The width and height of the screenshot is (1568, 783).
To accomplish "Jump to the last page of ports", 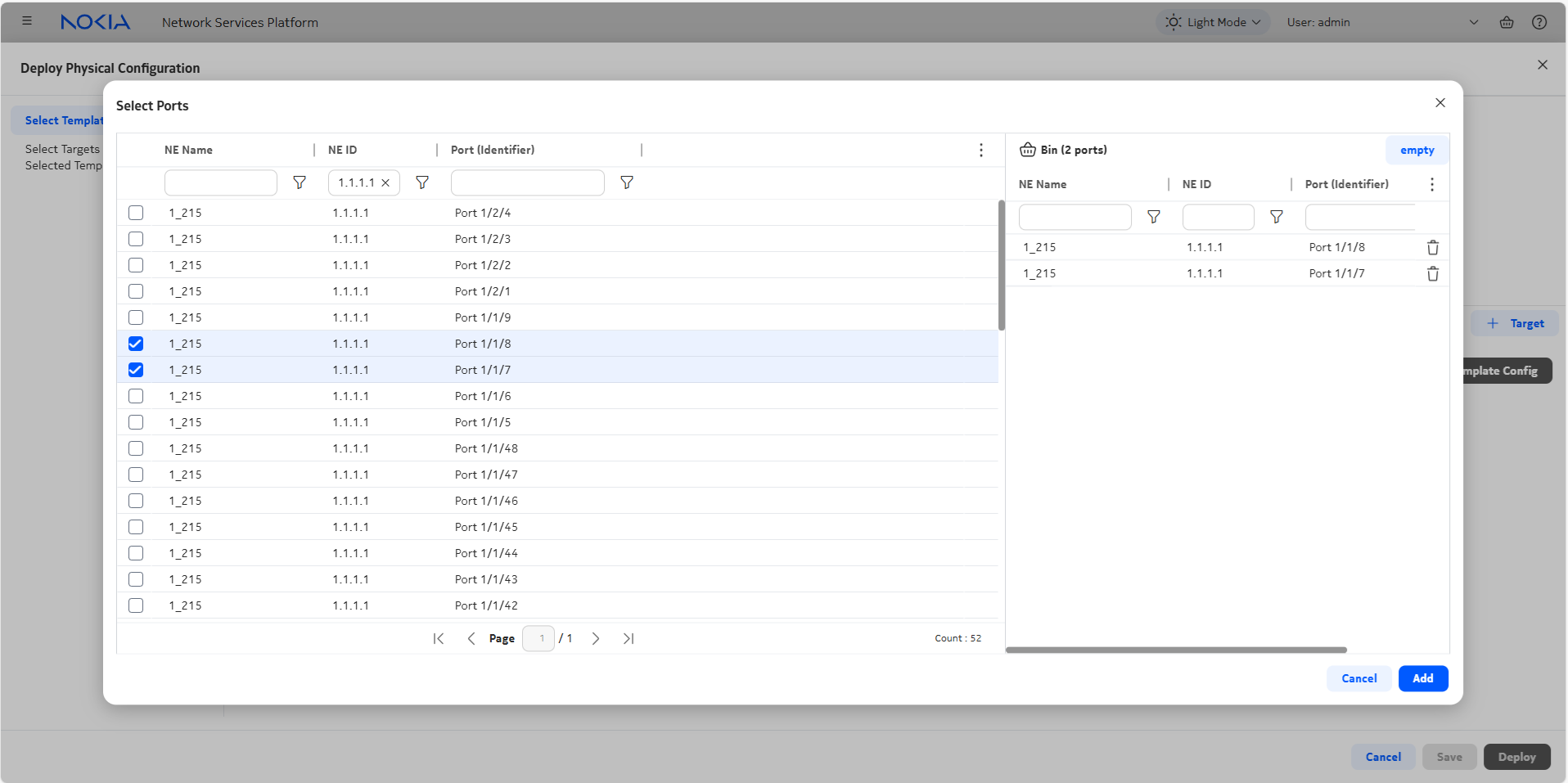I will pos(629,638).
